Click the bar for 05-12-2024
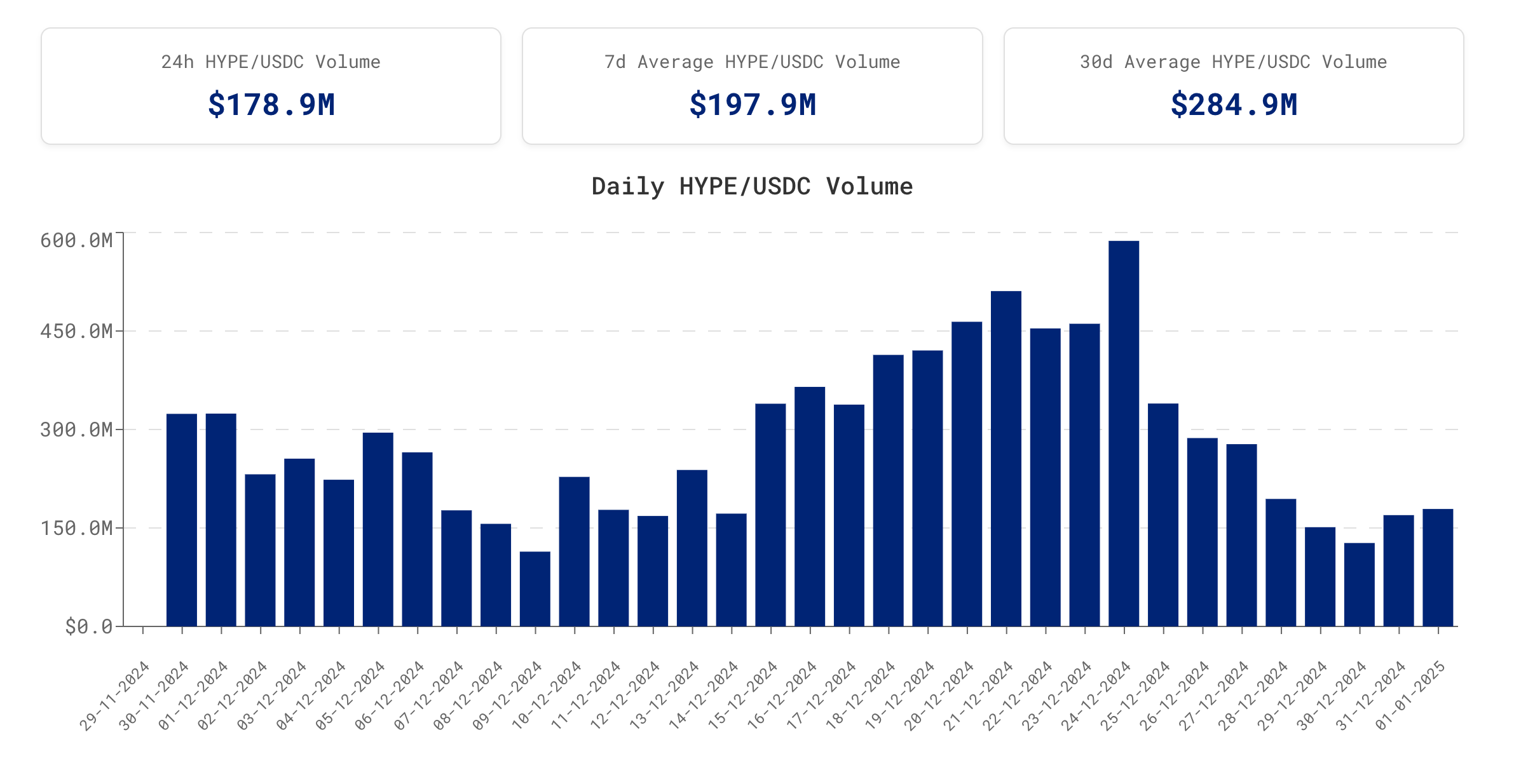The width and height of the screenshot is (1514, 784). pyautogui.click(x=378, y=529)
